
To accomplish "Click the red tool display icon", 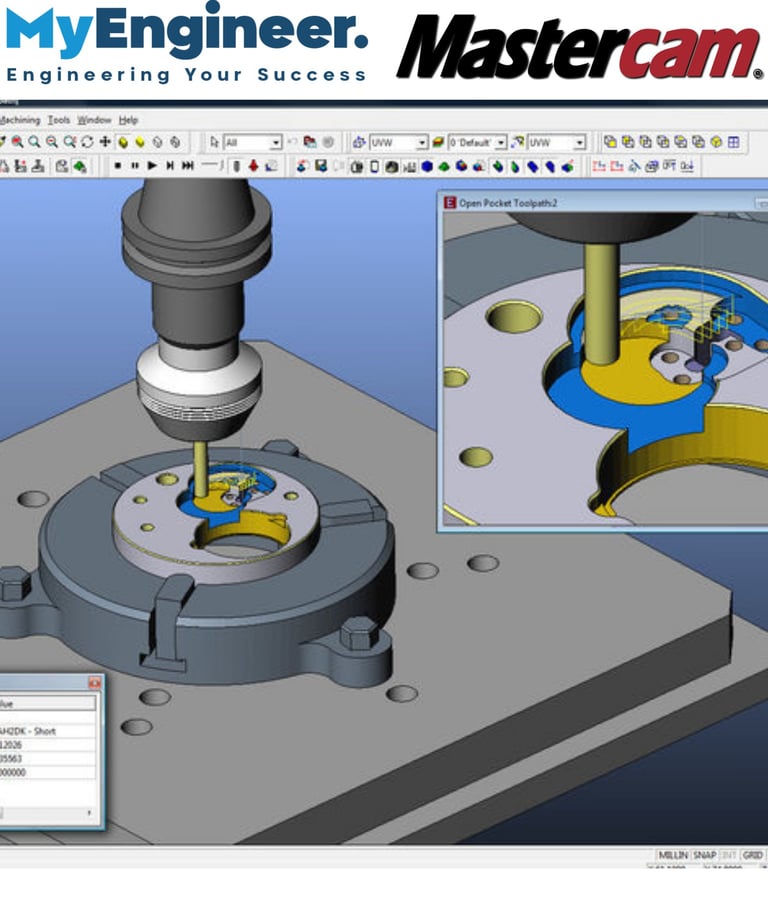I will click(x=253, y=166).
